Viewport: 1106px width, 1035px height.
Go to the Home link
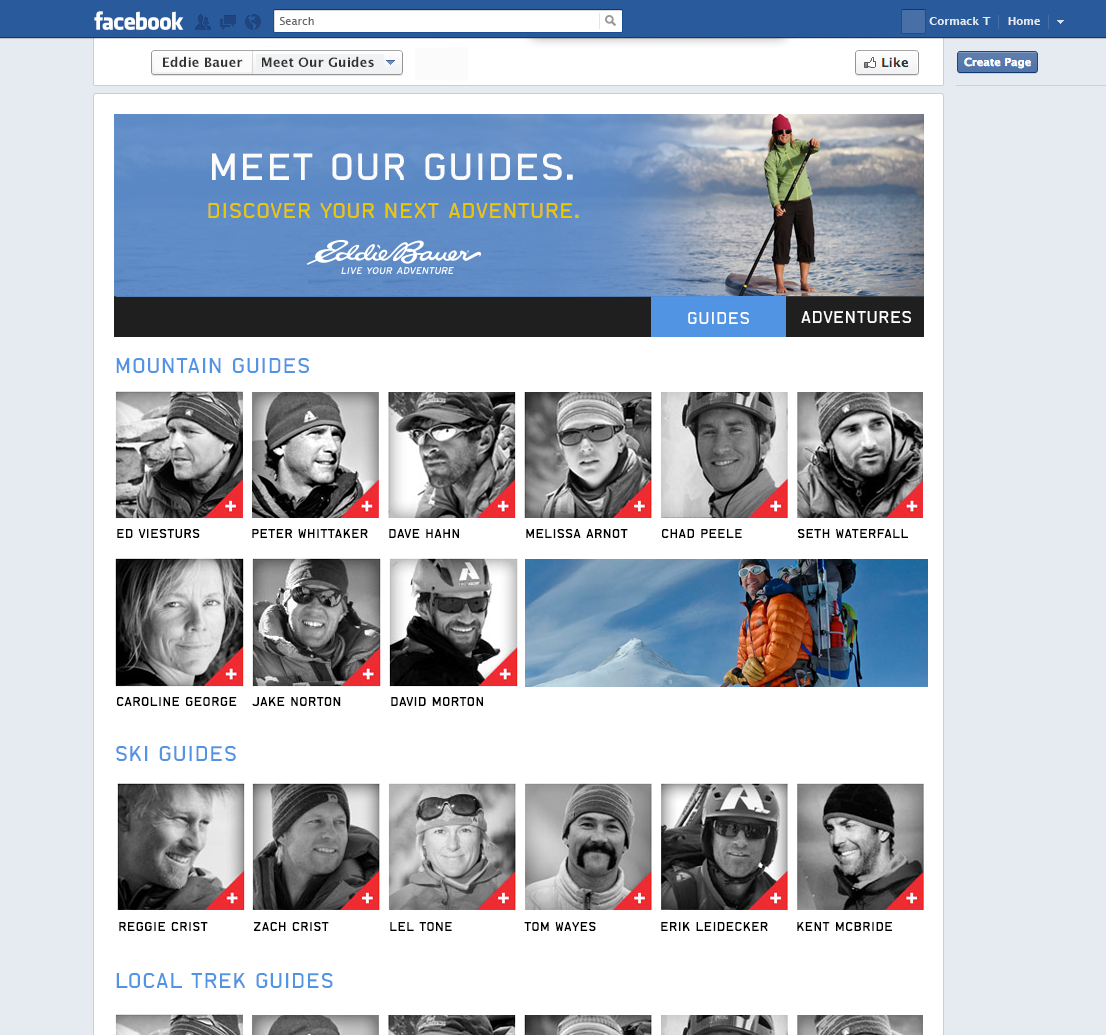[x=1023, y=21]
